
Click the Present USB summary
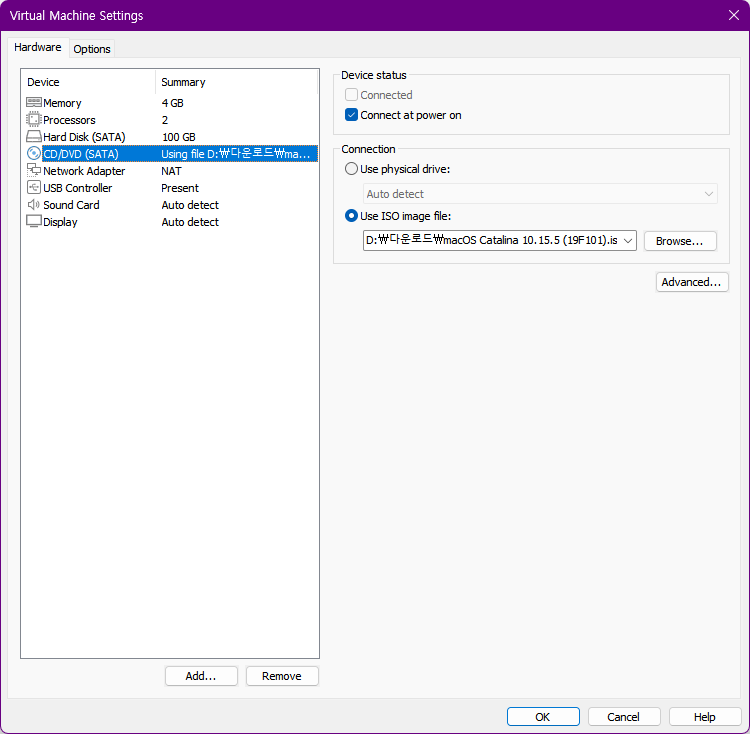point(180,188)
